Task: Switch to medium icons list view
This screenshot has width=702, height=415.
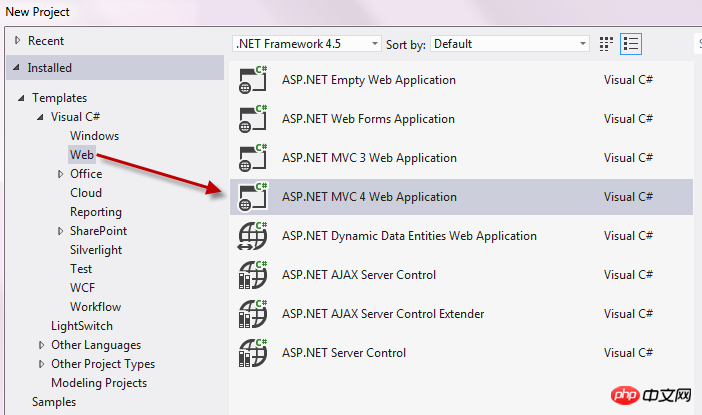Action: coord(631,44)
